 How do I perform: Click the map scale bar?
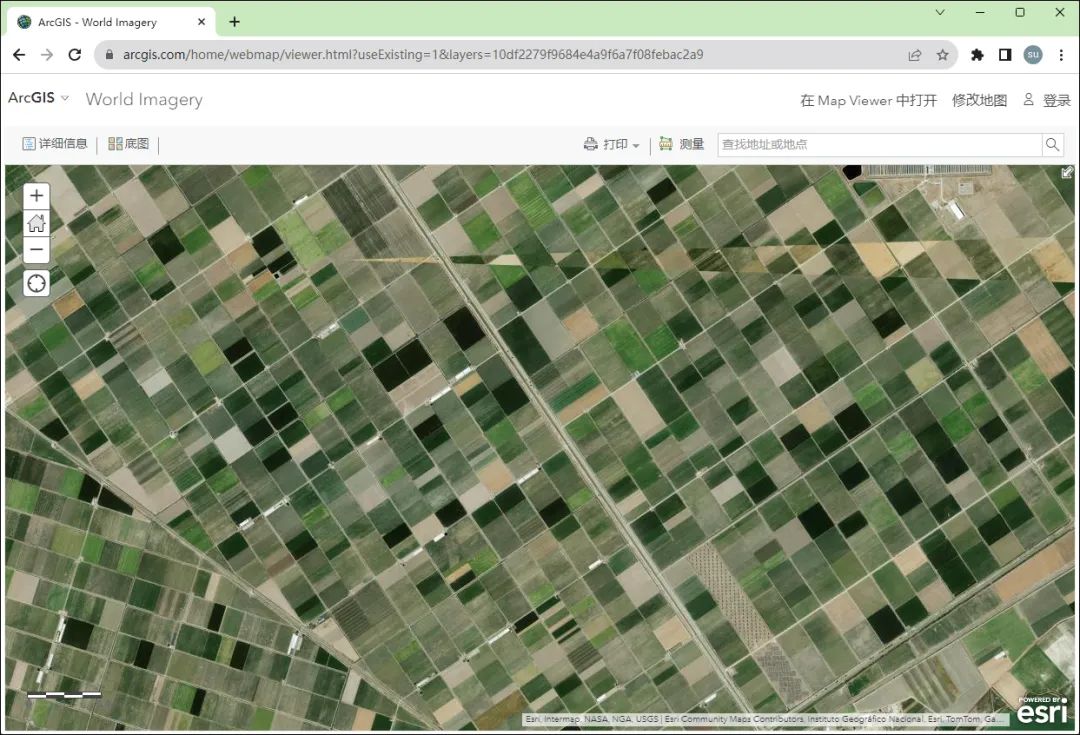point(67,692)
